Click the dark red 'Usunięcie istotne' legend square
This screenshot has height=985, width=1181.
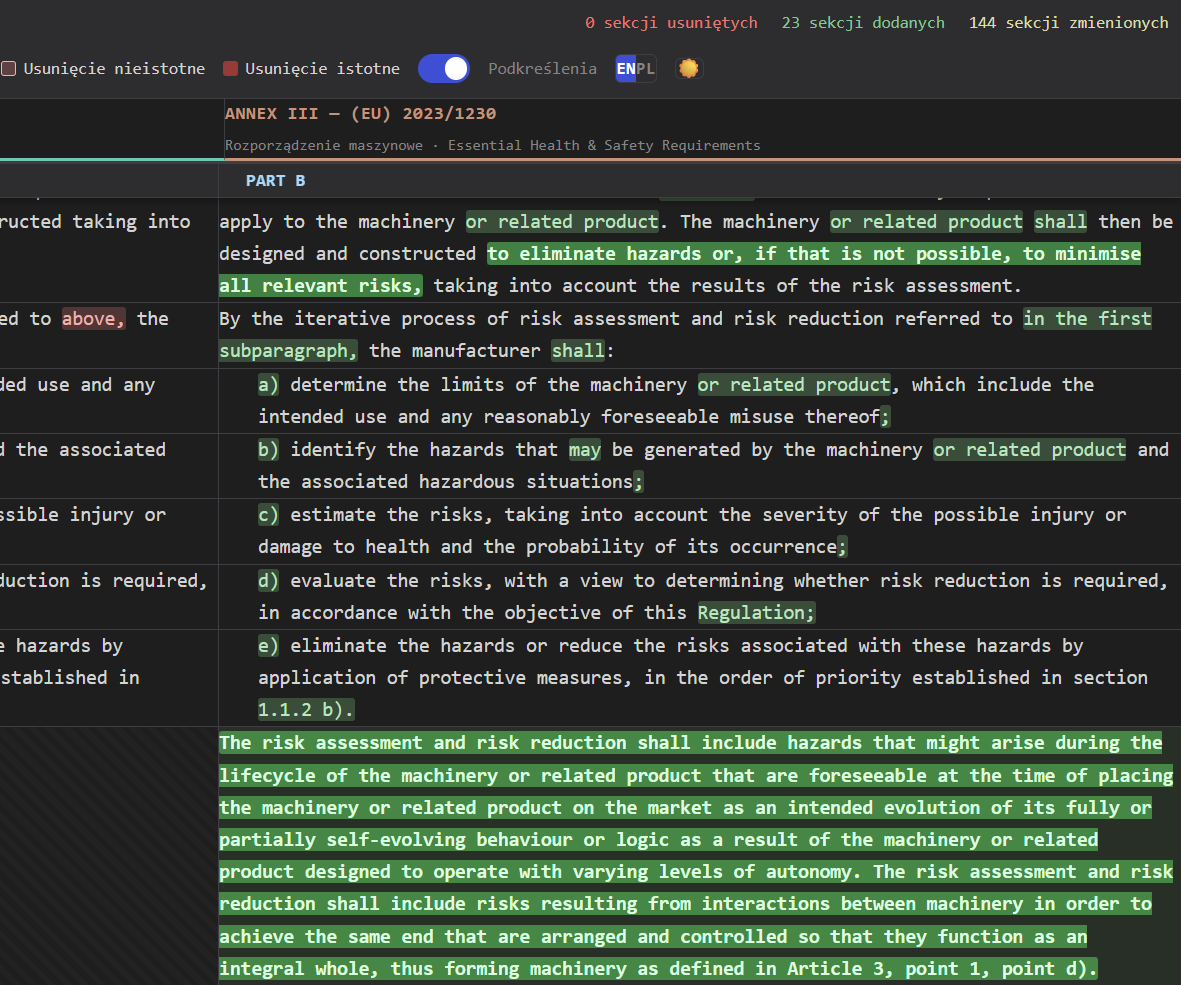click(230, 69)
